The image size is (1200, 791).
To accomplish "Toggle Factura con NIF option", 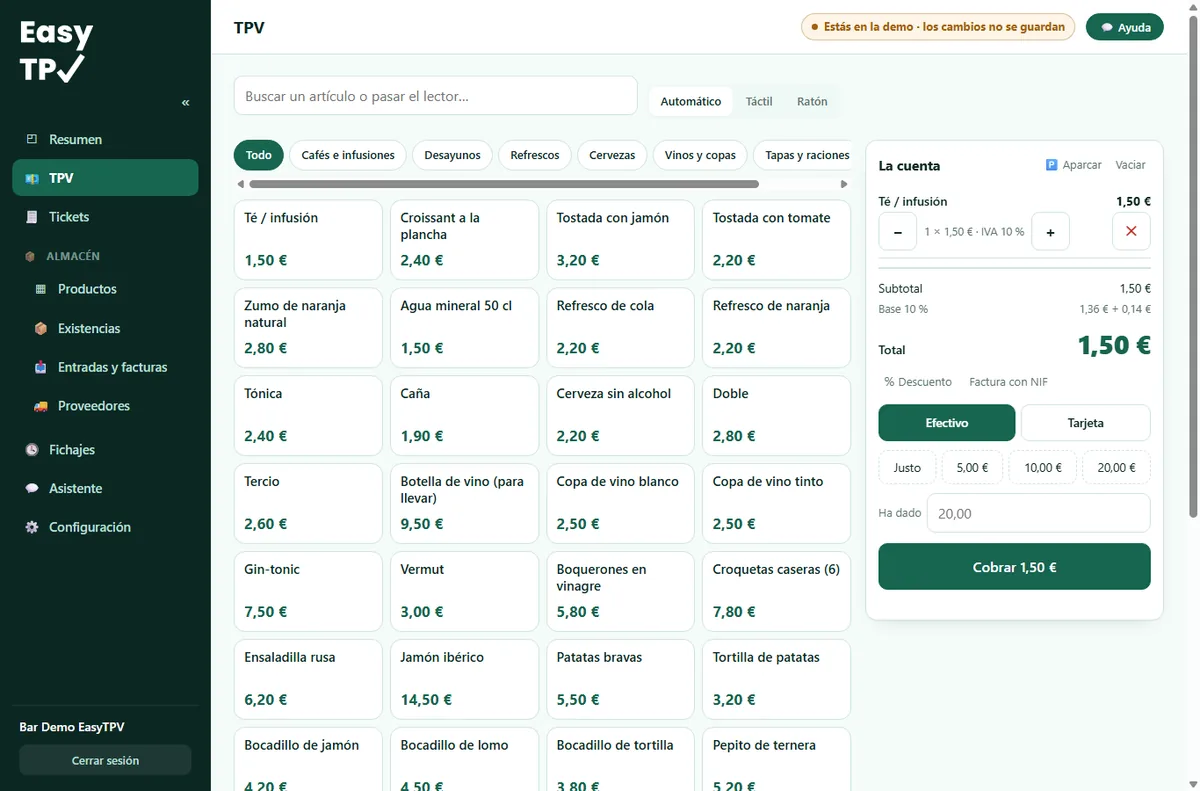I will 1008,382.
